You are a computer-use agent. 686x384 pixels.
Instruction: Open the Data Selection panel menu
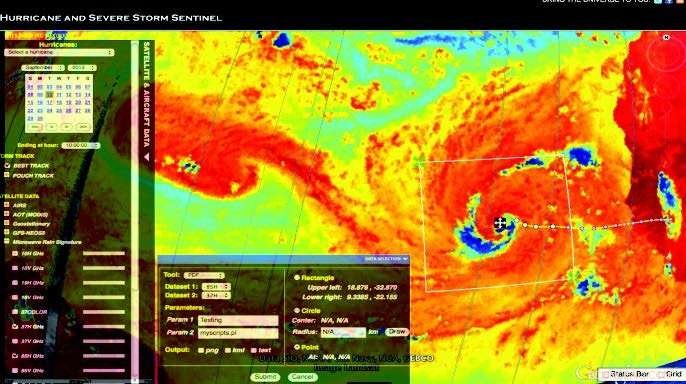(386, 259)
